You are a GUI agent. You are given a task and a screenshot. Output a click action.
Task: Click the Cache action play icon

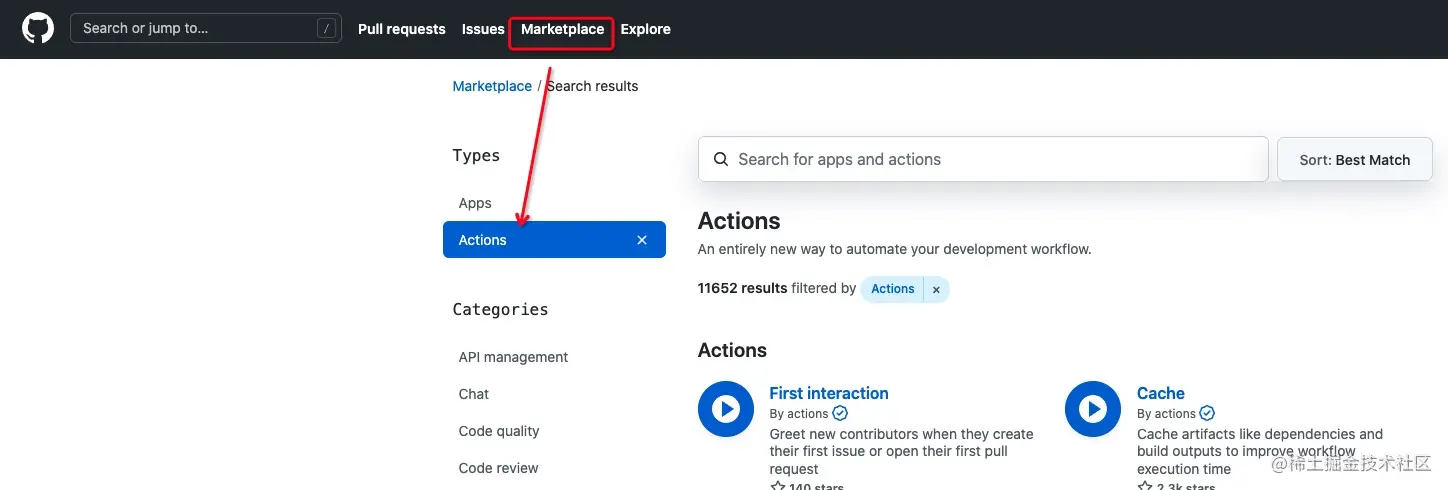(x=1093, y=409)
